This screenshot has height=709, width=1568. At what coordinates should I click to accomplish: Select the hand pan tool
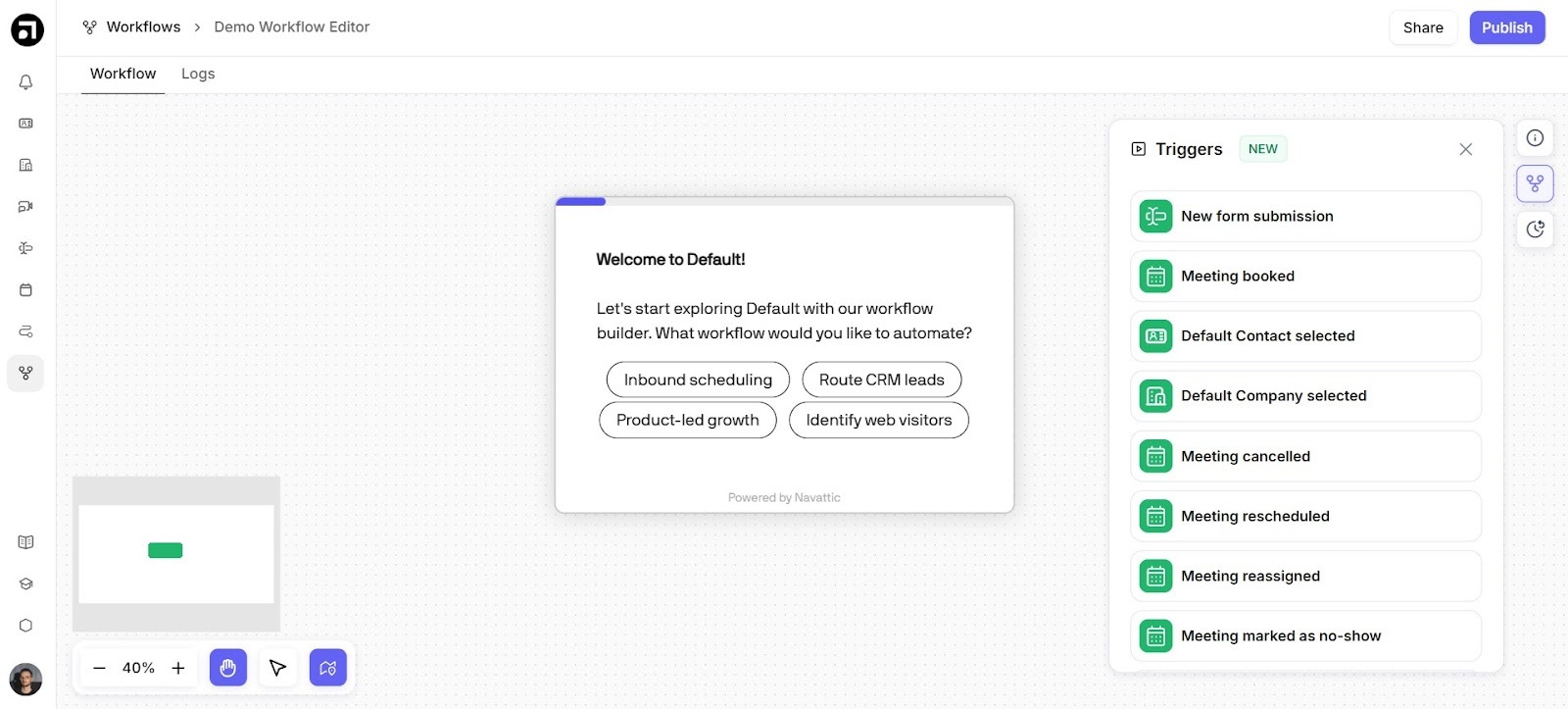click(228, 668)
